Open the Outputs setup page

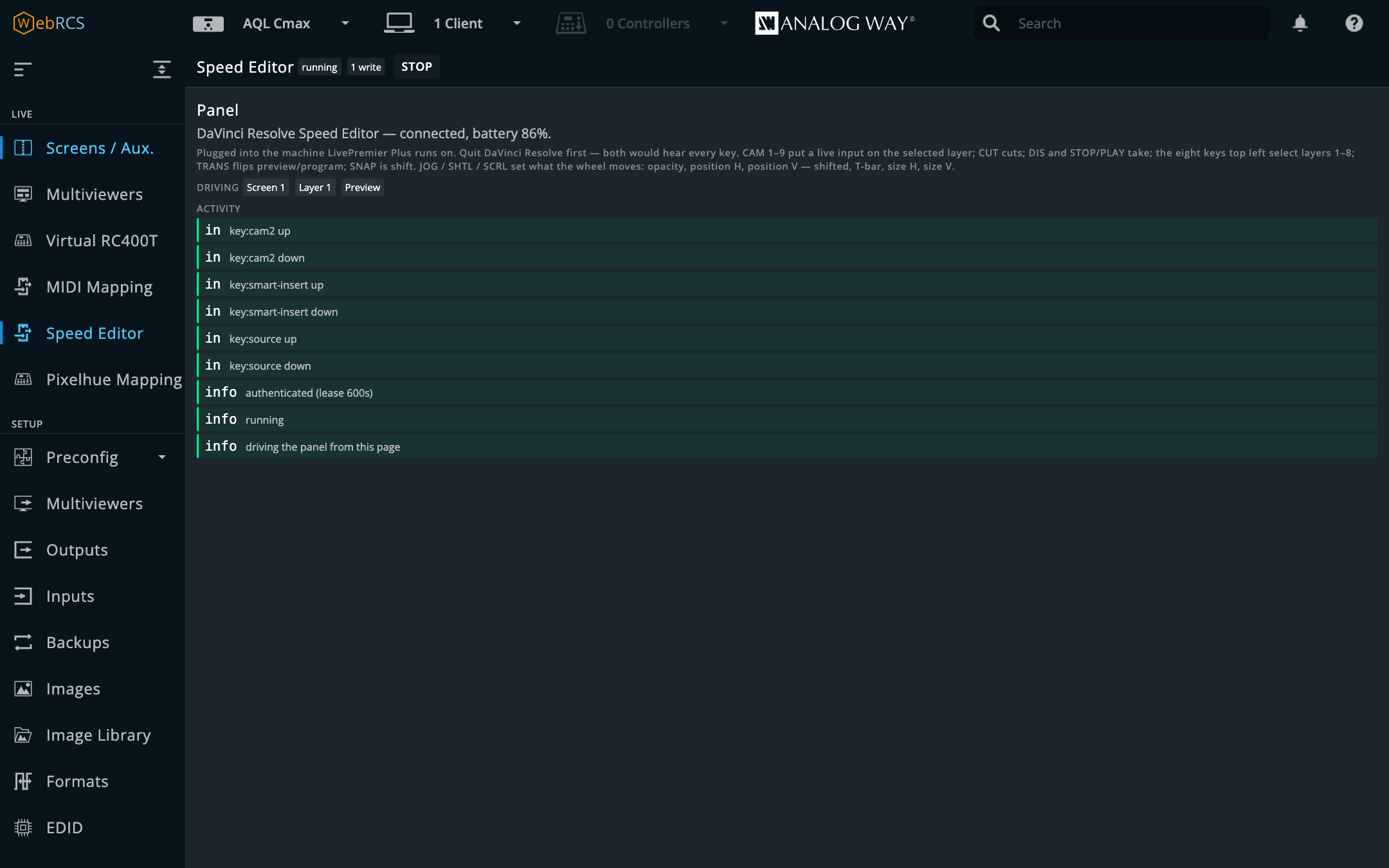coord(93,550)
